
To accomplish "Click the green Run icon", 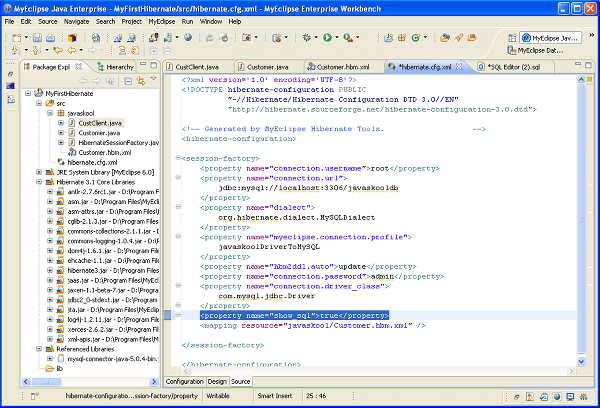I will (327, 38).
